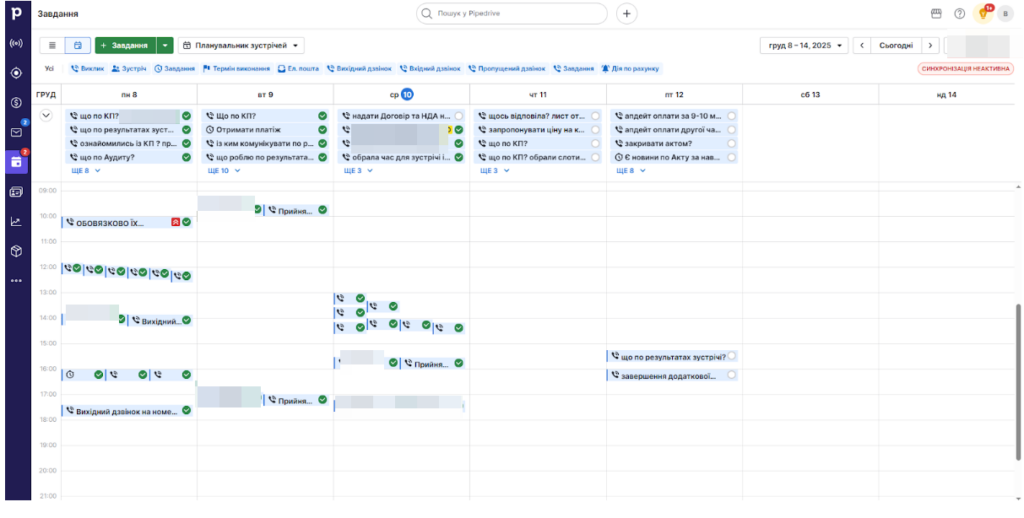1024x518 pixels.
Task: Switch to calendar view icon
Action: [78, 46]
